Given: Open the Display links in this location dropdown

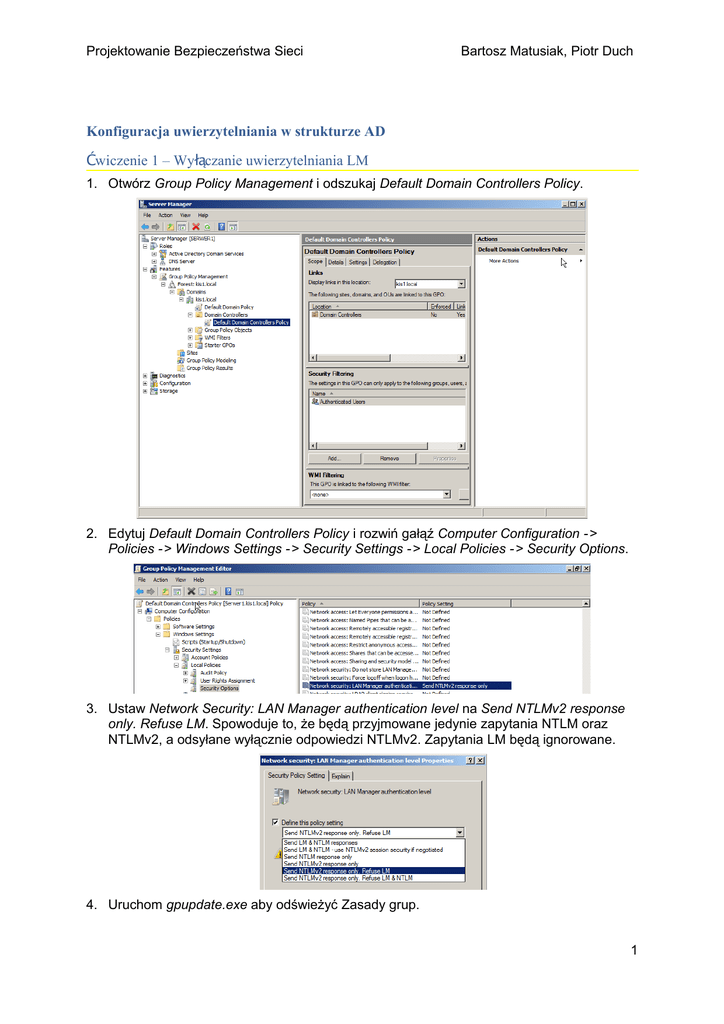Looking at the screenshot, I should [461, 284].
